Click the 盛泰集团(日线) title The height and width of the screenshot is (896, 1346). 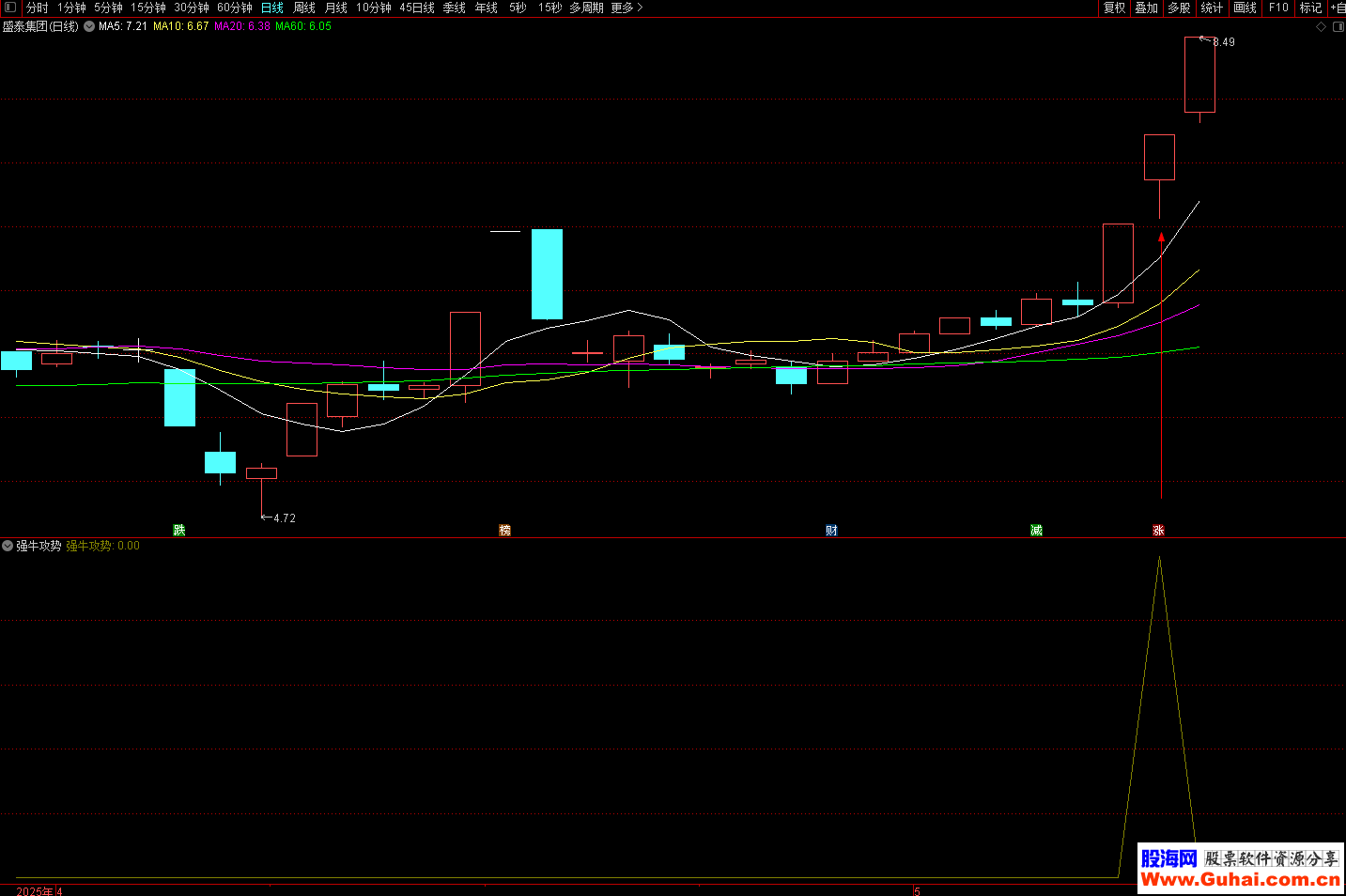point(41,26)
